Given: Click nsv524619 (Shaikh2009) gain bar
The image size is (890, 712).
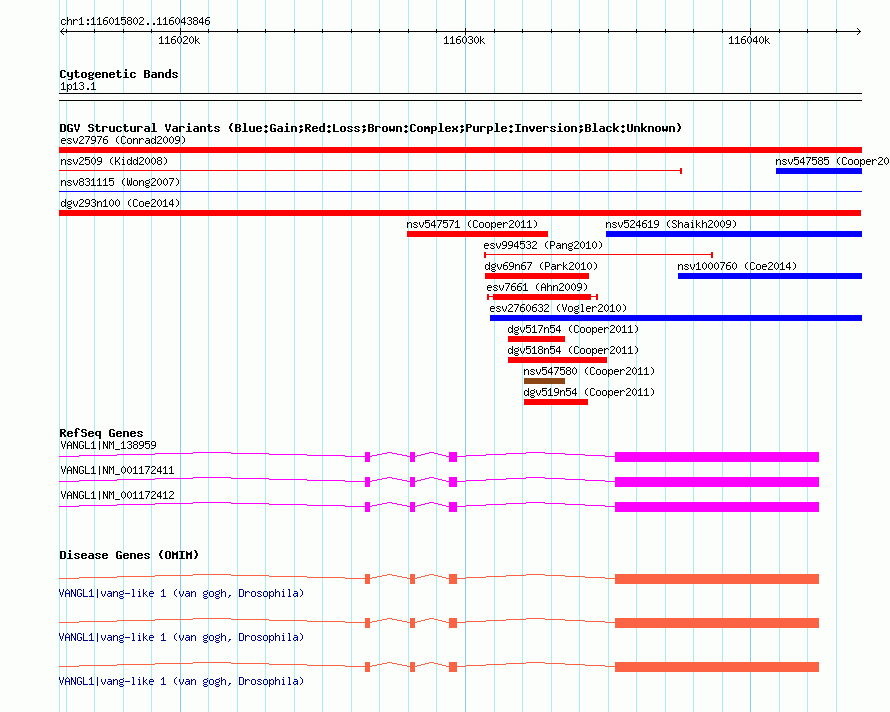Looking at the screenshot, I should (x=734, y=234).
